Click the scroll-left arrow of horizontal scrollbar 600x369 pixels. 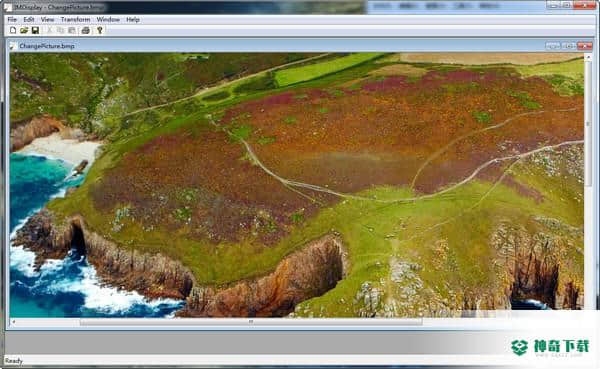pyautogui.click(x=13, y=322)
